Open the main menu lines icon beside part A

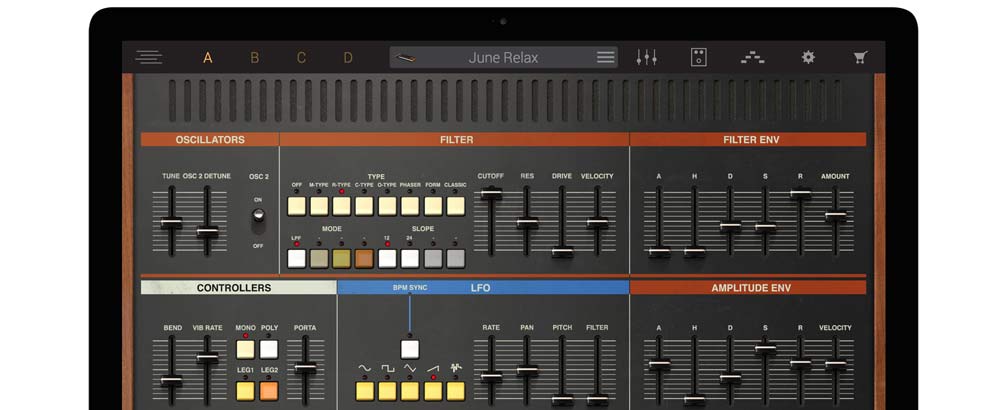tap(149, 57)
